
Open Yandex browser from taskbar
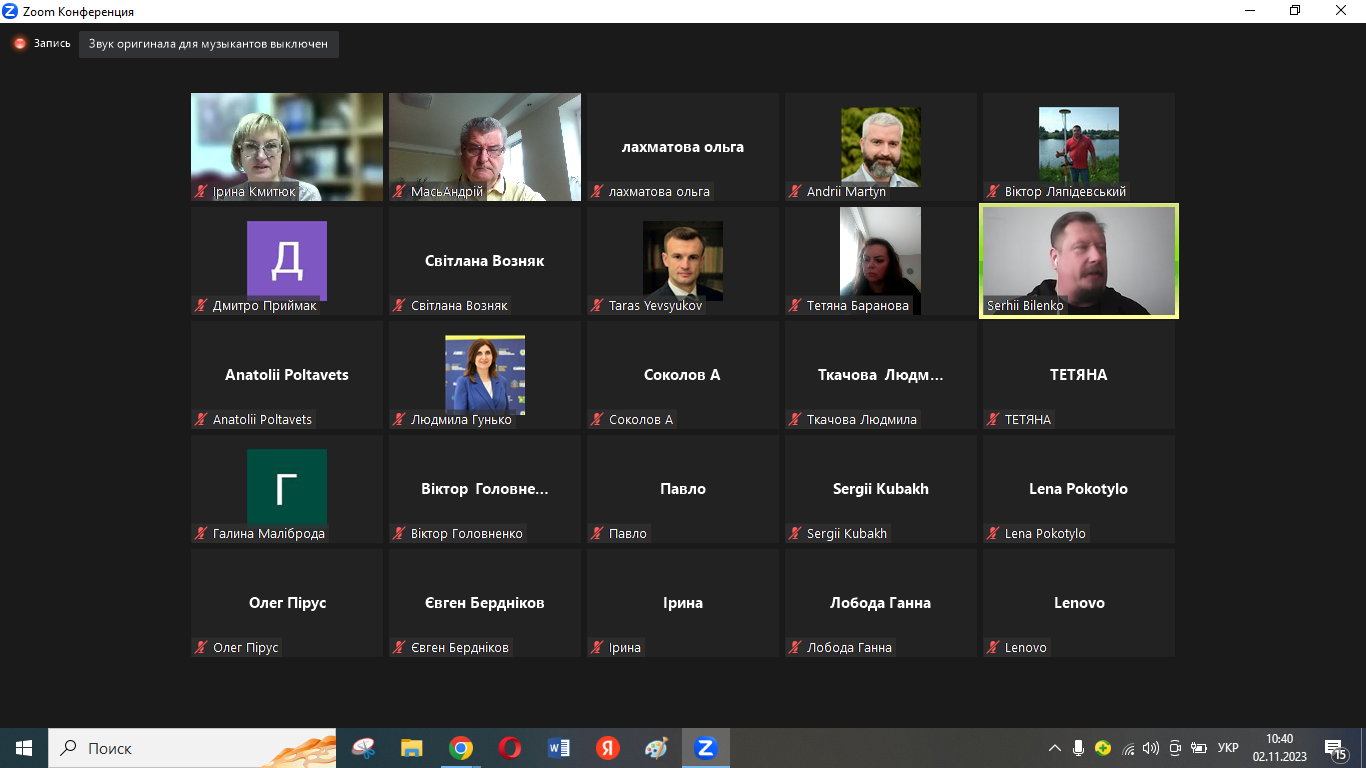coord(608,748)
